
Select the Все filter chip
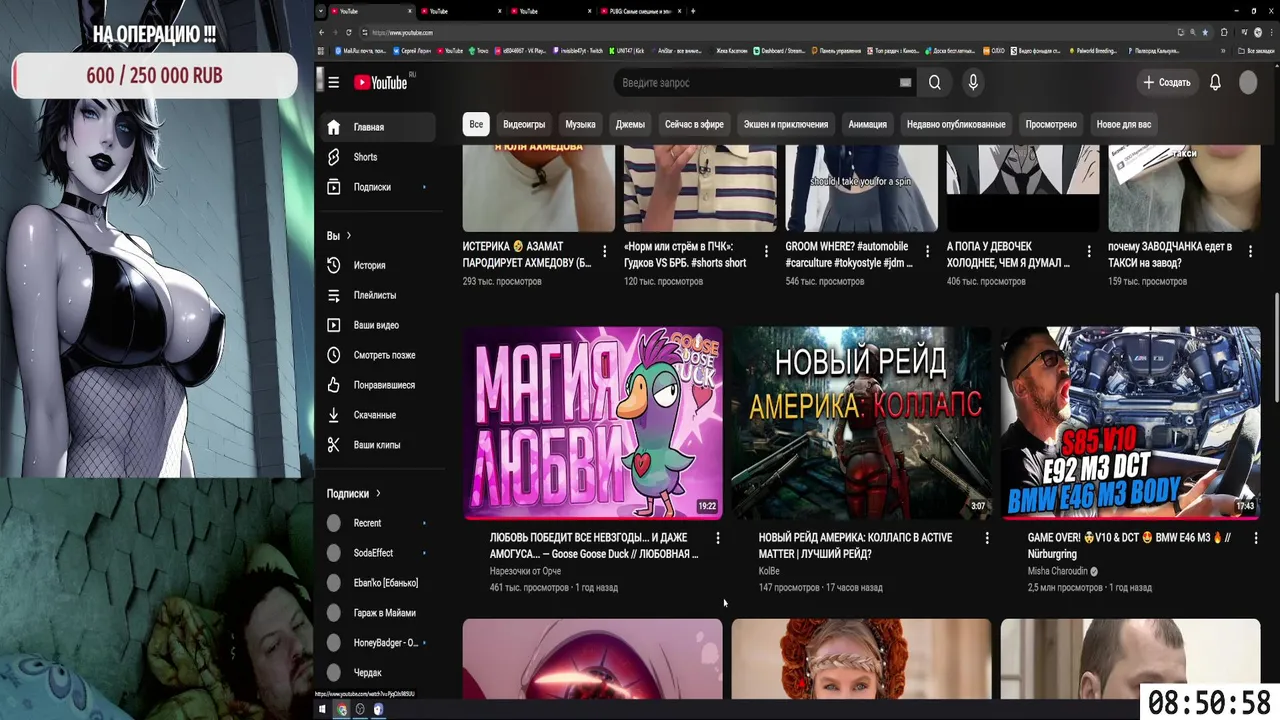(x=476, y=125)
